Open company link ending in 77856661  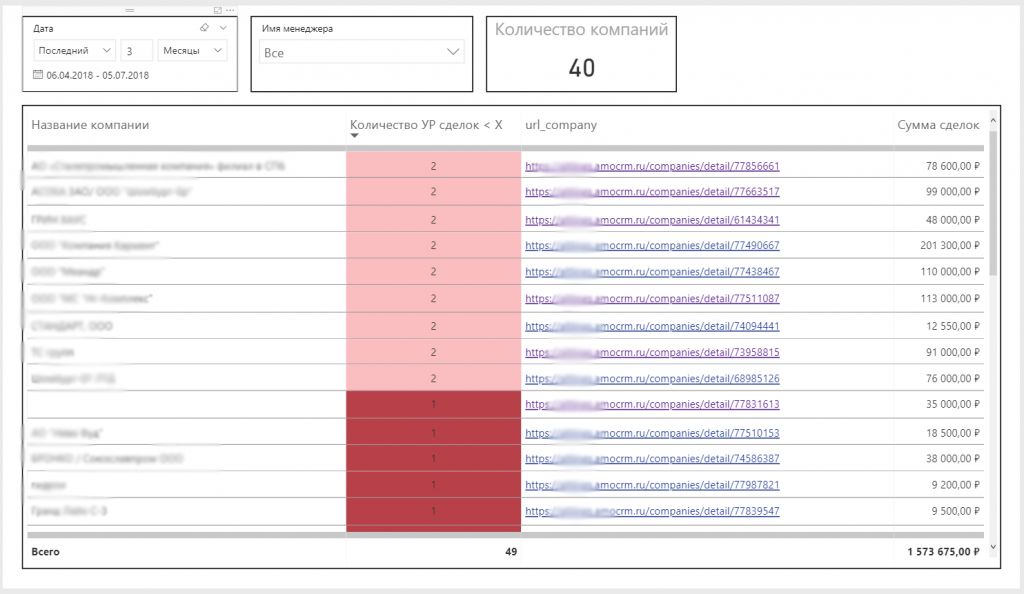[652, 166]
